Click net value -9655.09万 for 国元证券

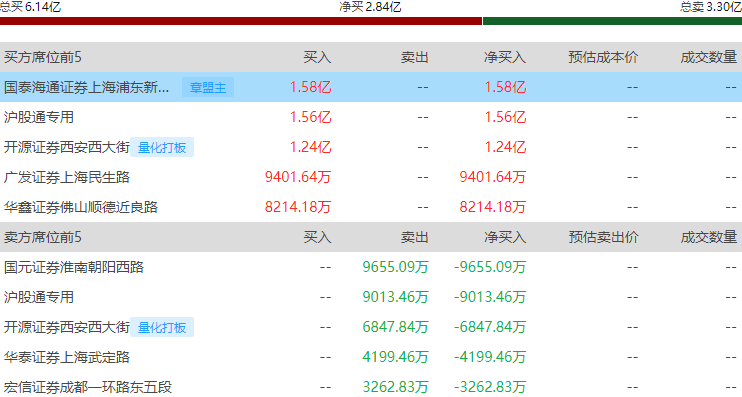(x=490, y=267)
